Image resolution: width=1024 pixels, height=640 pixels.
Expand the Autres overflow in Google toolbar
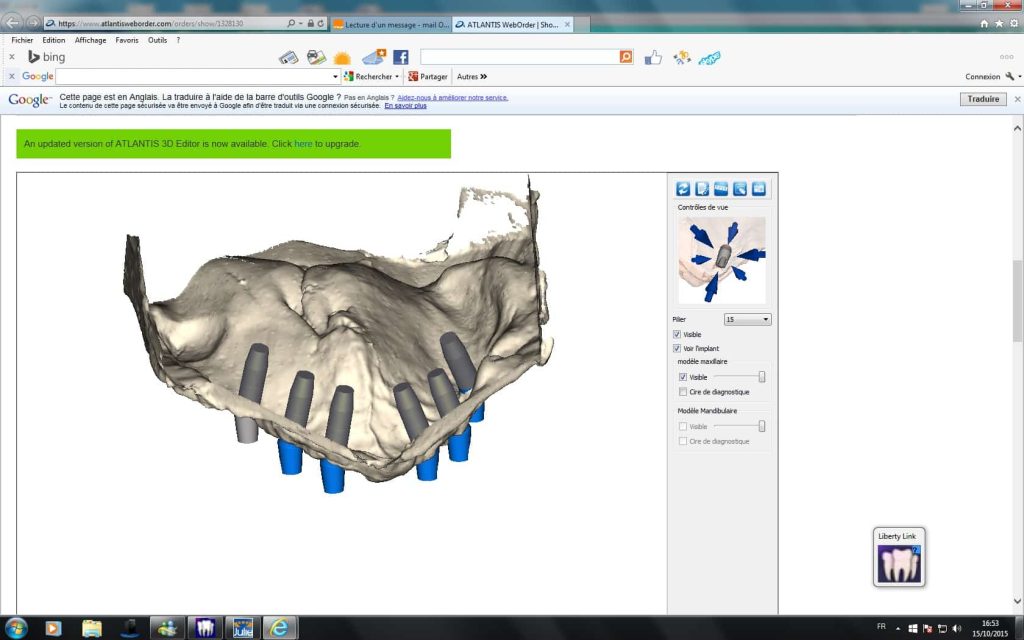[x=472, y=76]
